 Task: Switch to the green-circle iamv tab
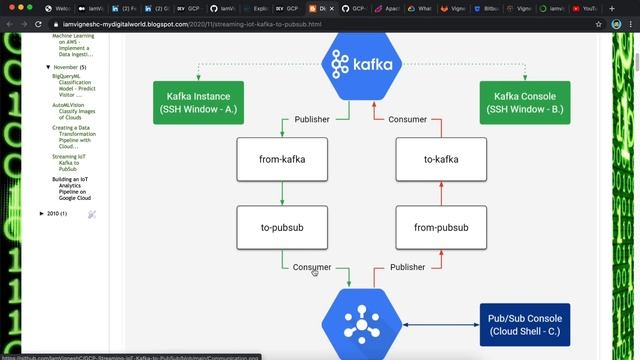point(551,9)
